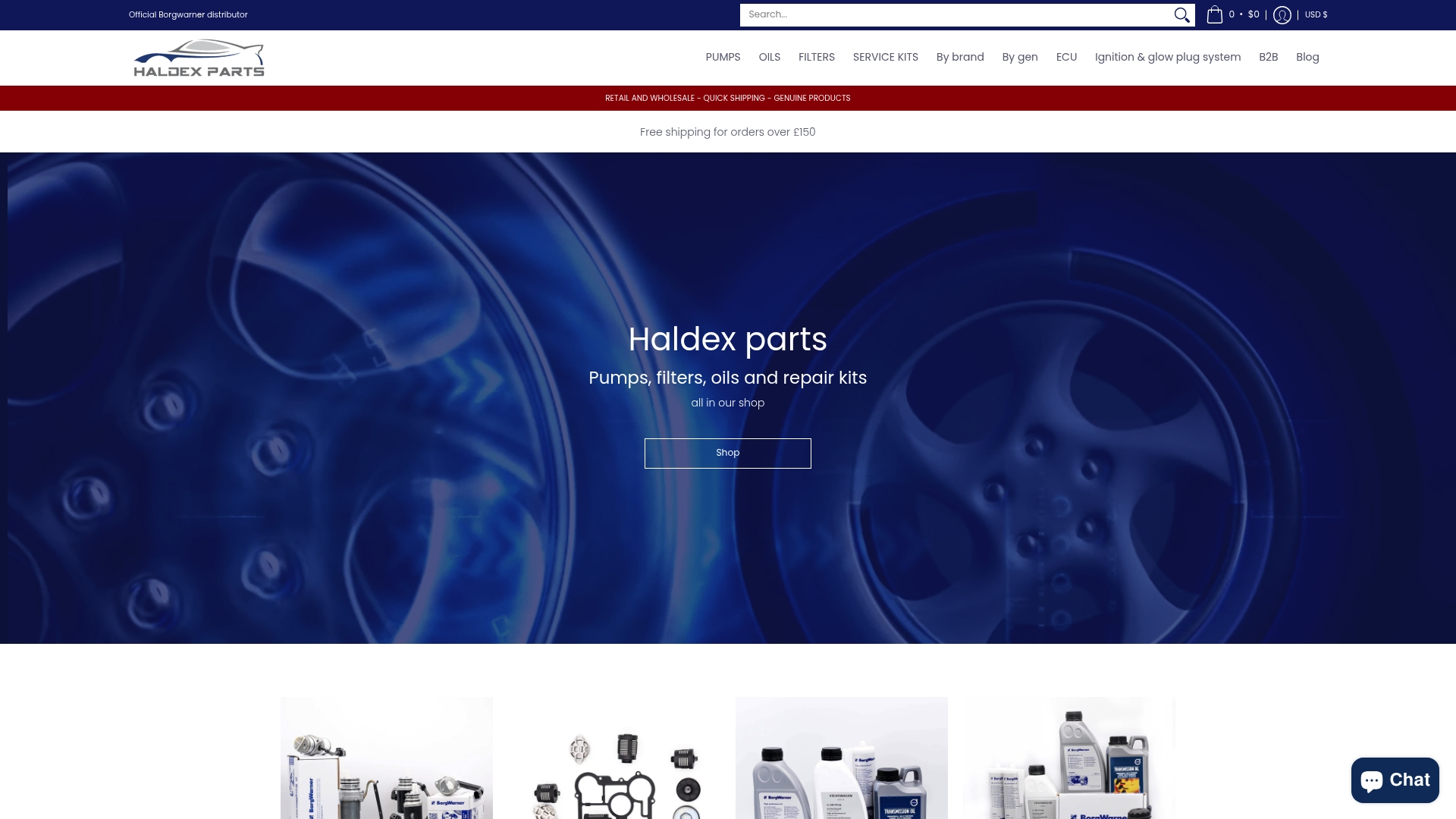Go to the Blog page

[1307, 58]
